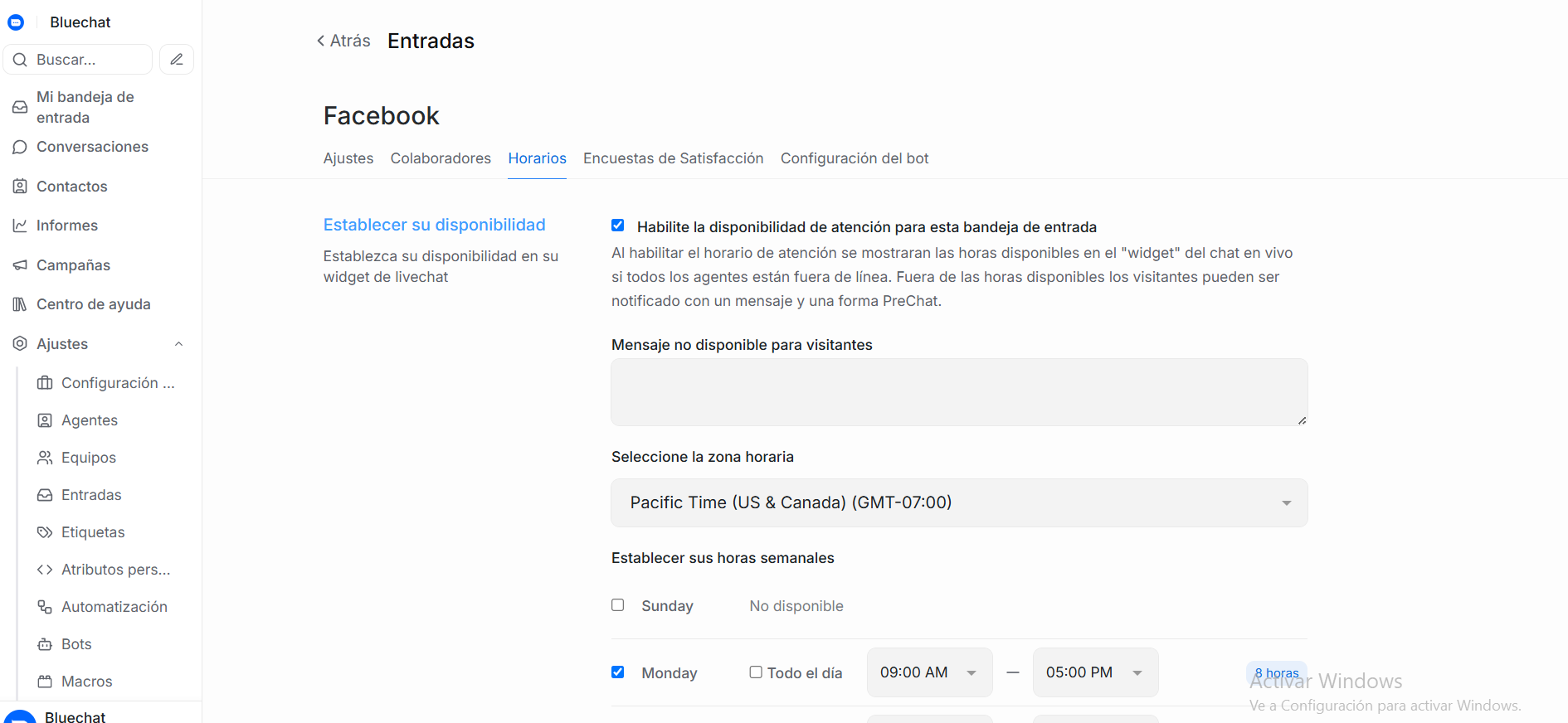
Task: Open Monday end time 05:00 PM dropdown
Action: (1095, 672)
